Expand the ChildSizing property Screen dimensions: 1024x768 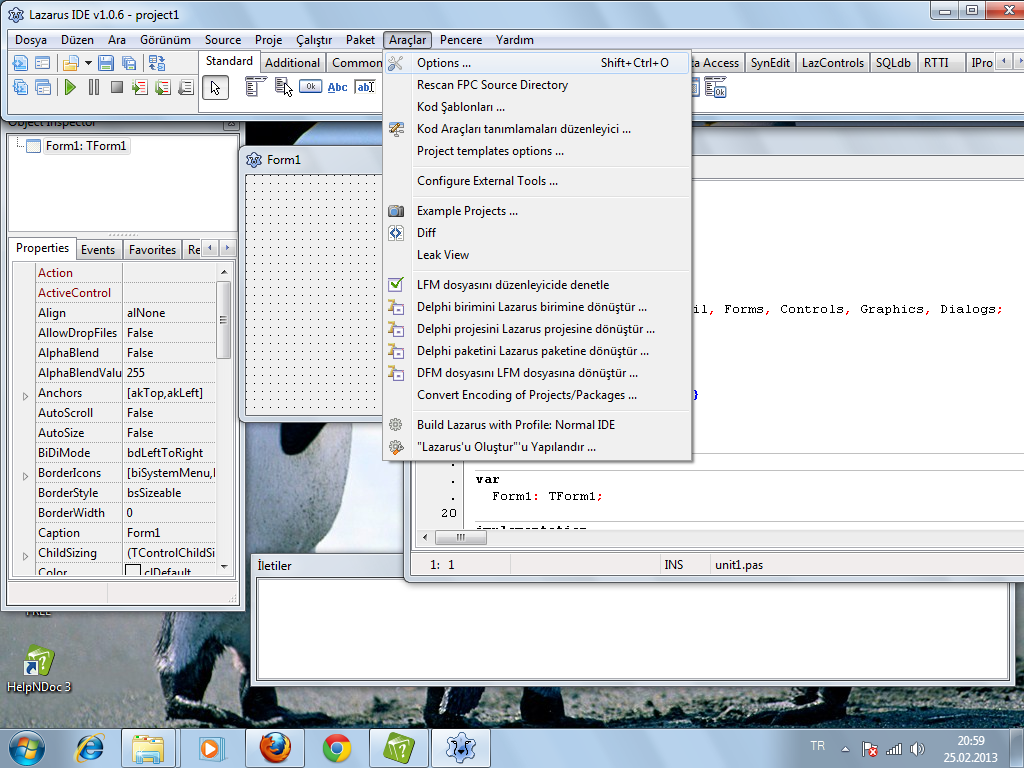click(x=25, y=556)
